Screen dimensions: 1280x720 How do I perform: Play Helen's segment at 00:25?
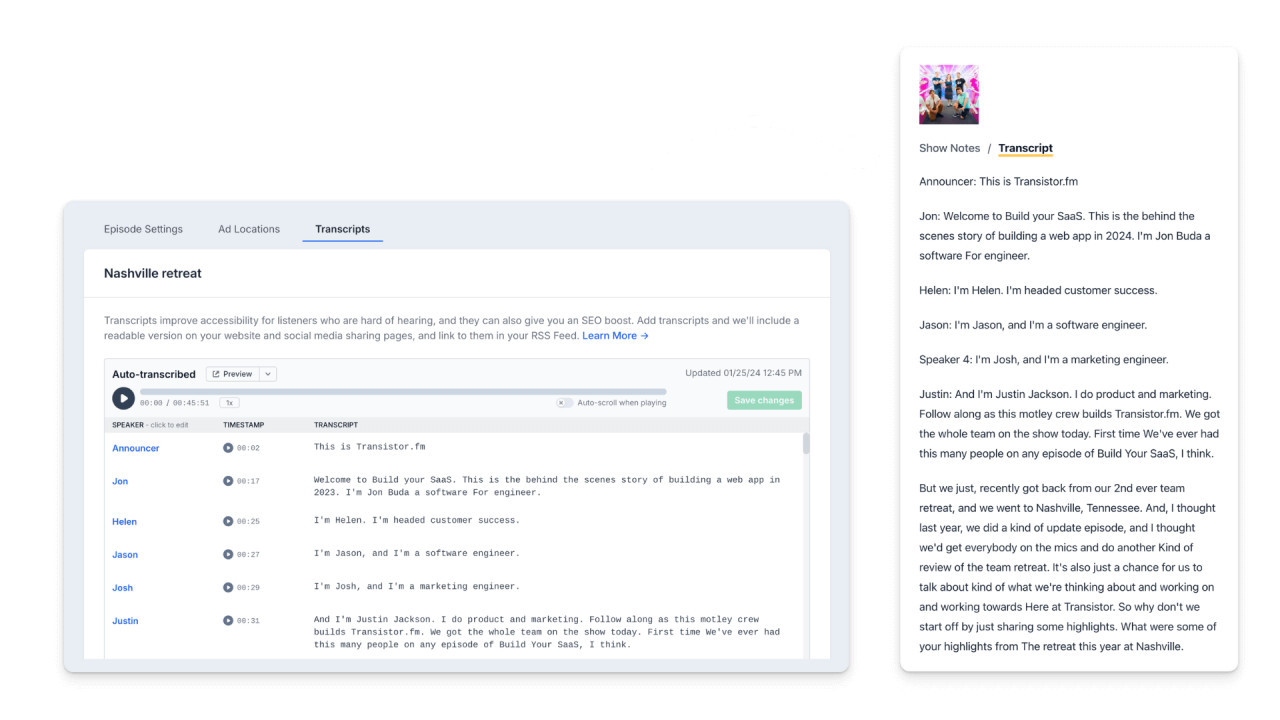(228, 521)
